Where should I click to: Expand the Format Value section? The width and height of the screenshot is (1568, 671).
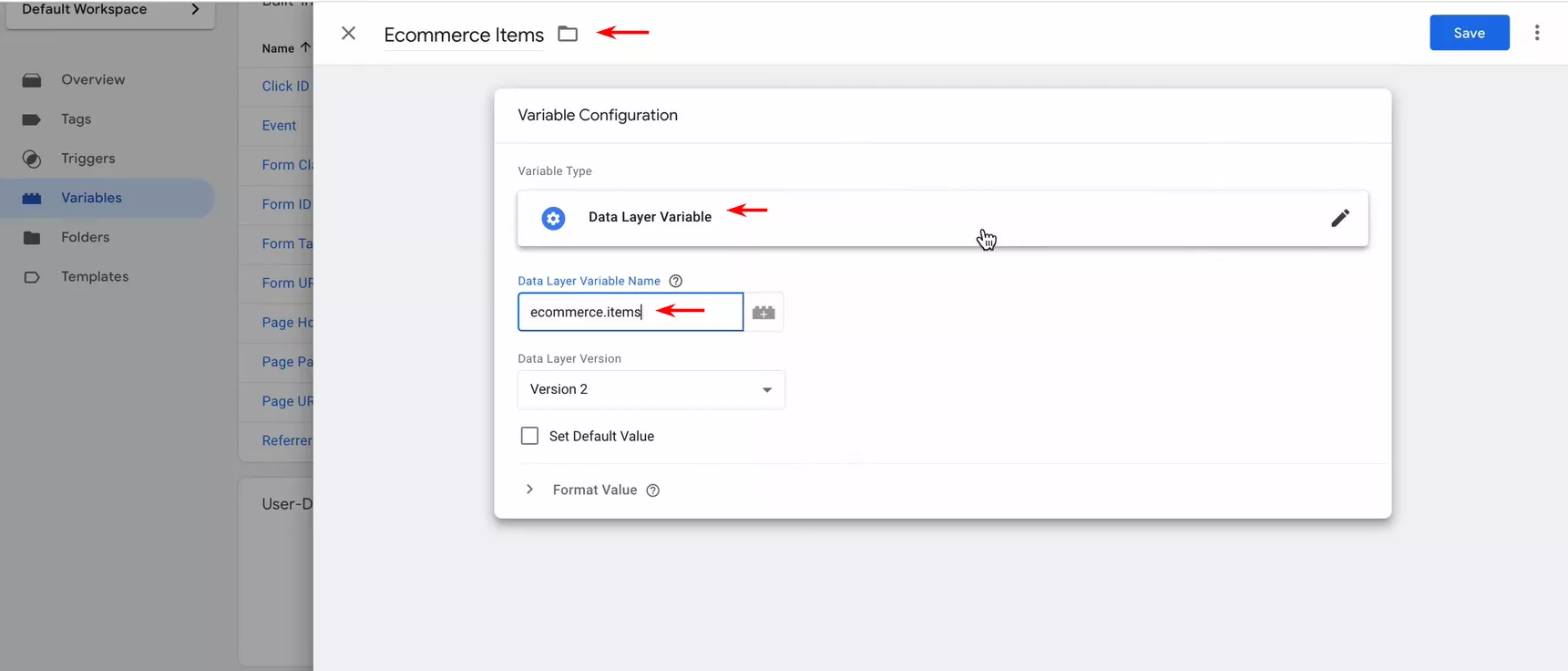point(529,490)
